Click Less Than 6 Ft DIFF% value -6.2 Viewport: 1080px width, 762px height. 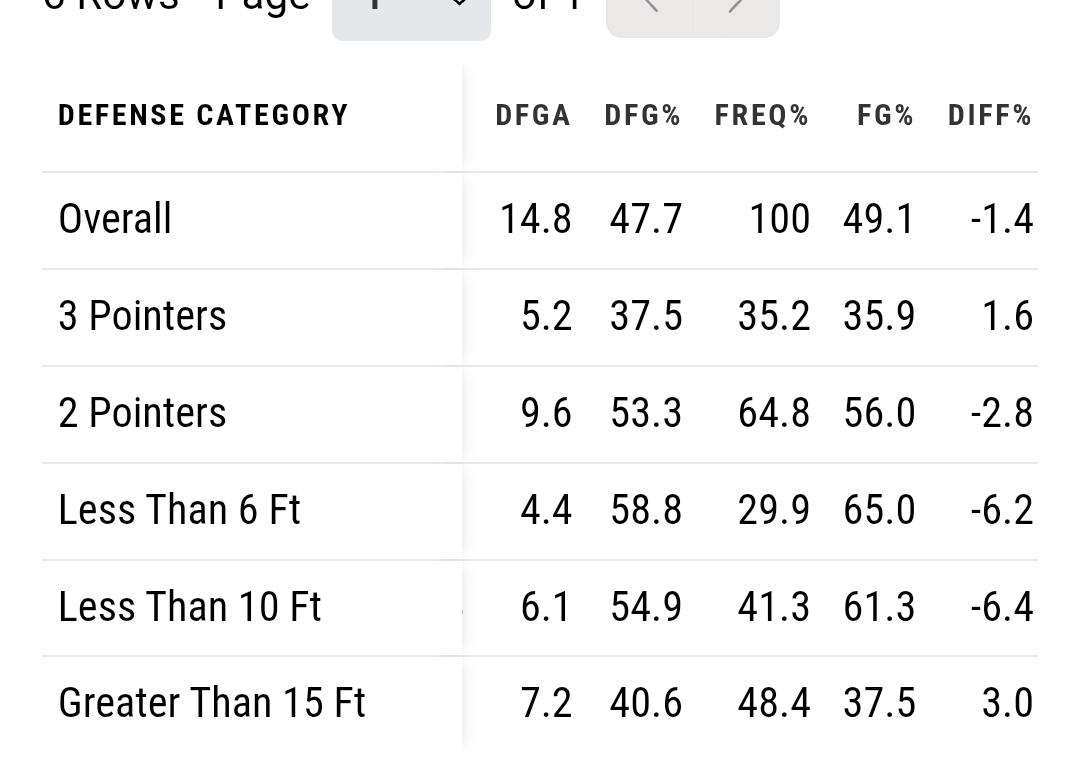[1001, 511]
